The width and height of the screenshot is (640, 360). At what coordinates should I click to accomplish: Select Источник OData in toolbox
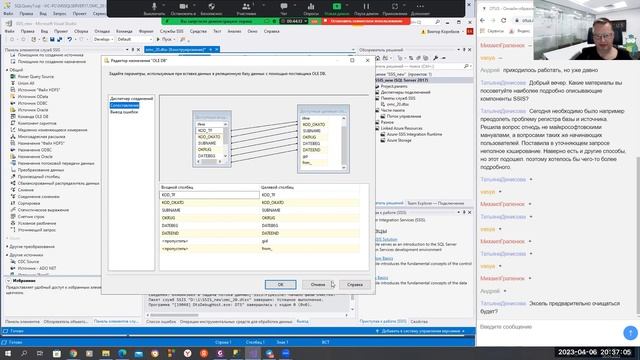click(x=33, y=97)
